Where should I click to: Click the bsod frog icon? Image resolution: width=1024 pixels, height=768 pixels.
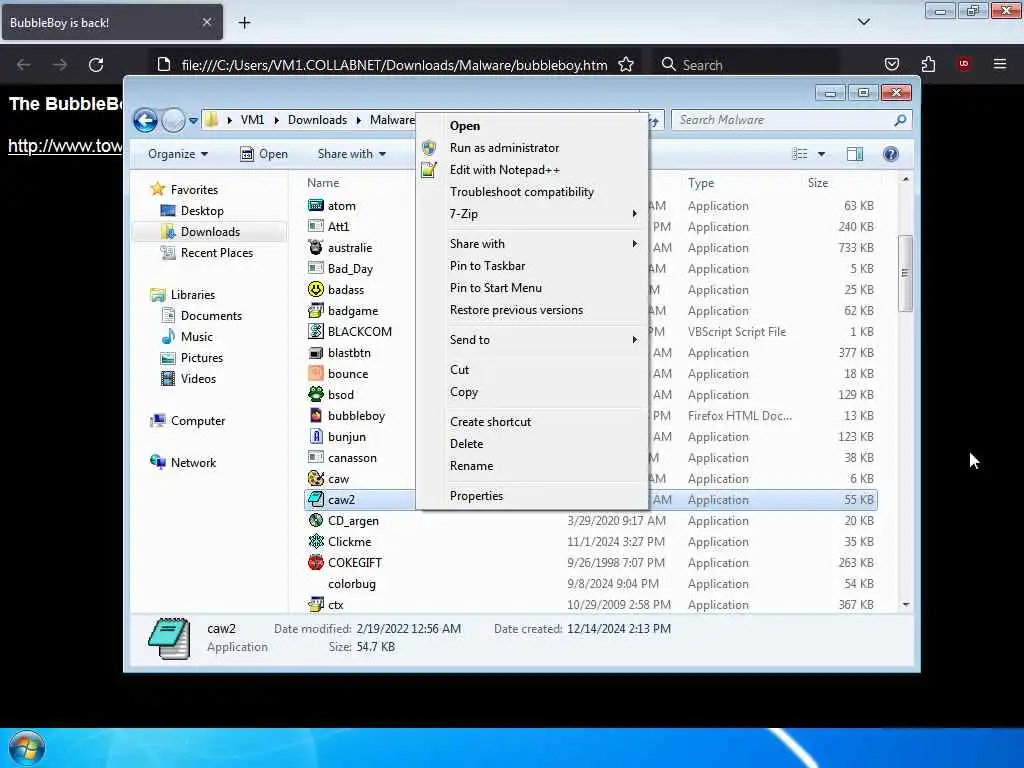point(315,394)
